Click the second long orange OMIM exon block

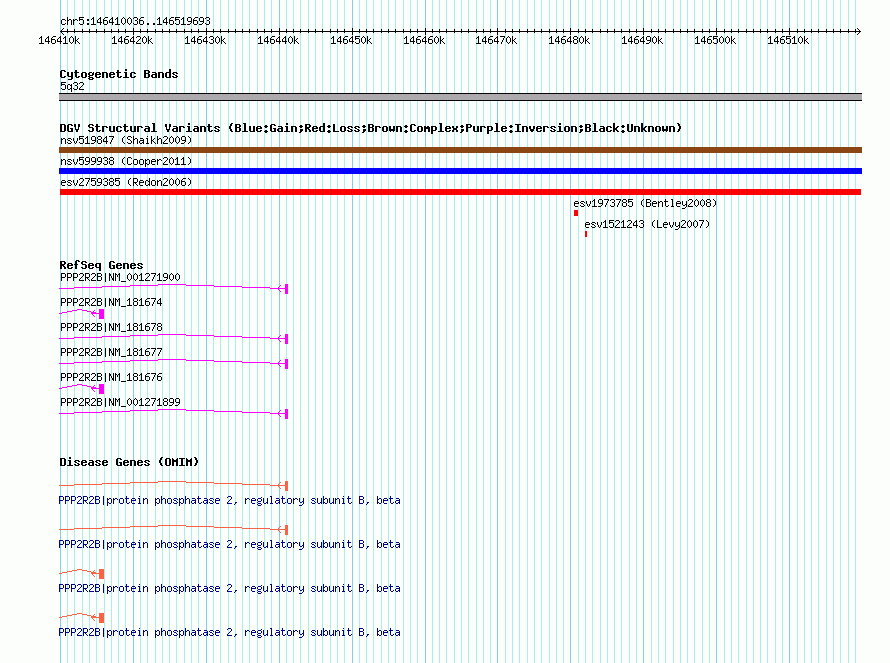pyautogui.click(x=287, y=530)
